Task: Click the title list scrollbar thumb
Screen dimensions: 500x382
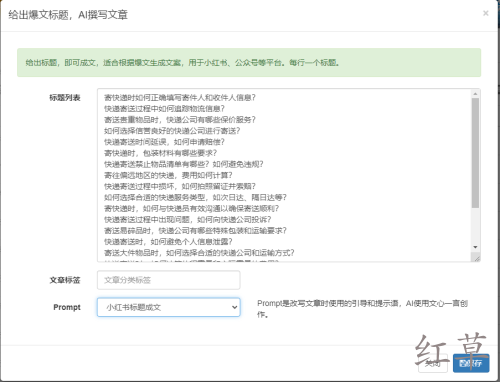Action: tap(475, 153)
